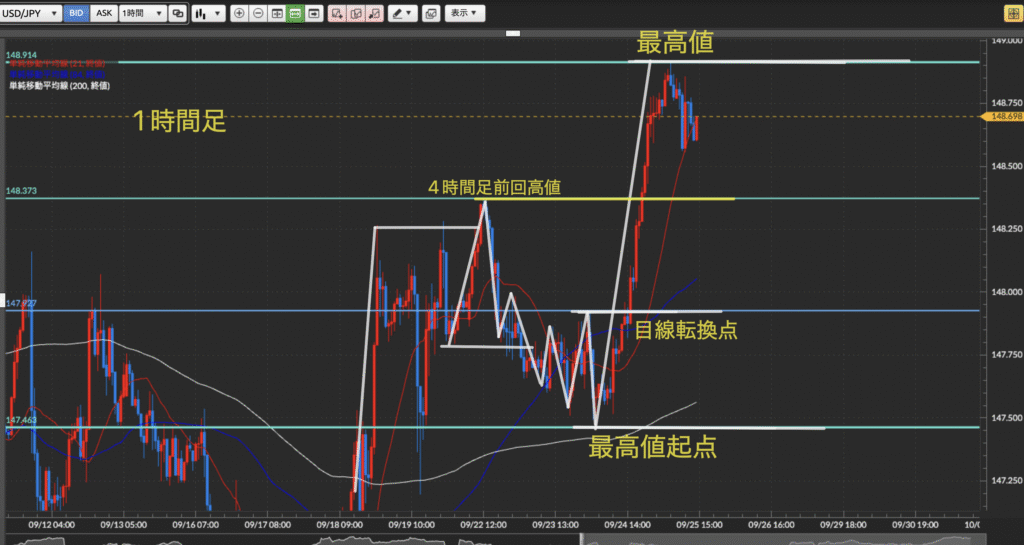This screenshot has height=545, width=1024.
Task: Zoom in with the plus magnifier icon
Action: click(239, 14)
